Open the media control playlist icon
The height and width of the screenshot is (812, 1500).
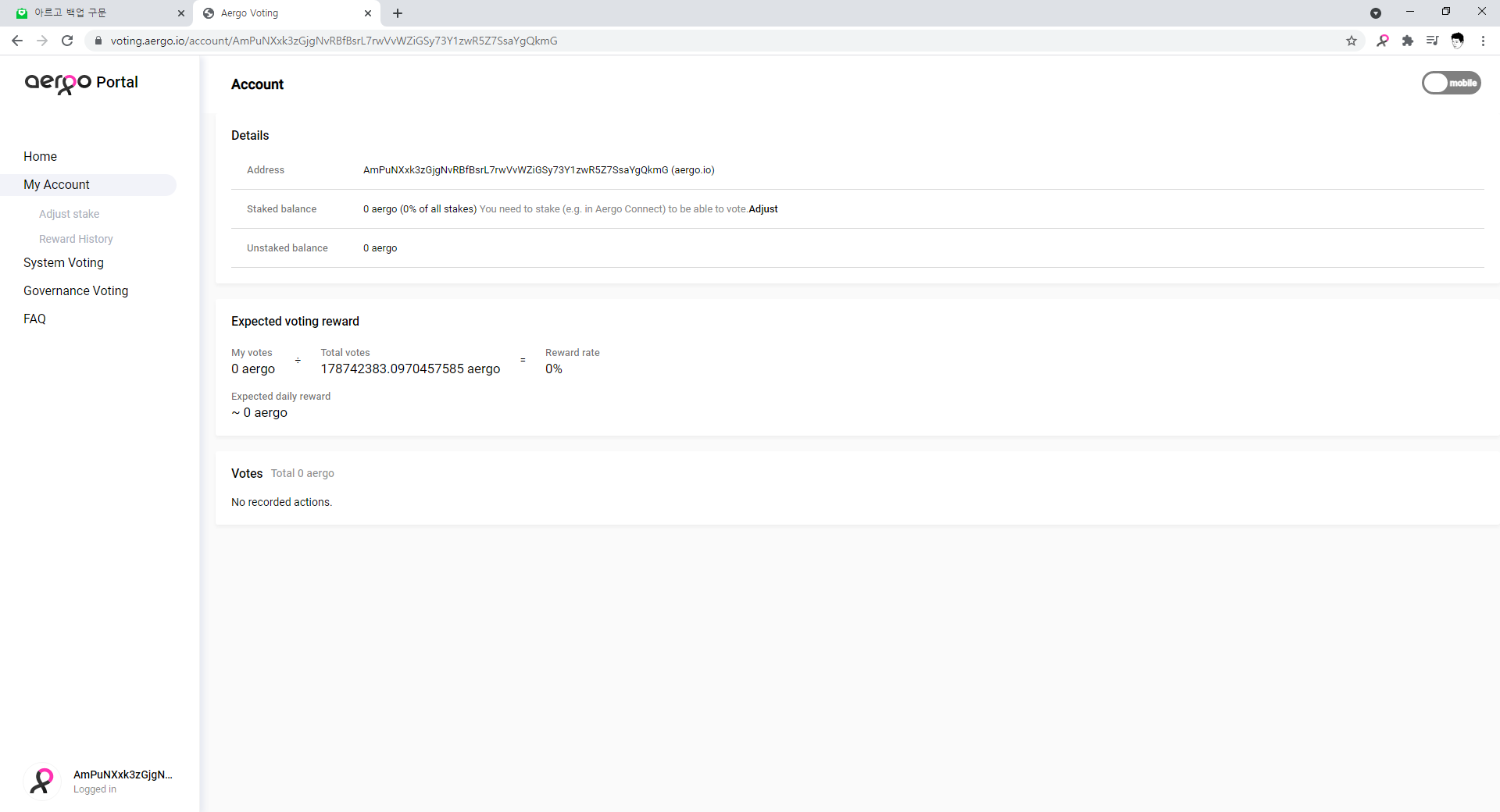click(1432, 41)
